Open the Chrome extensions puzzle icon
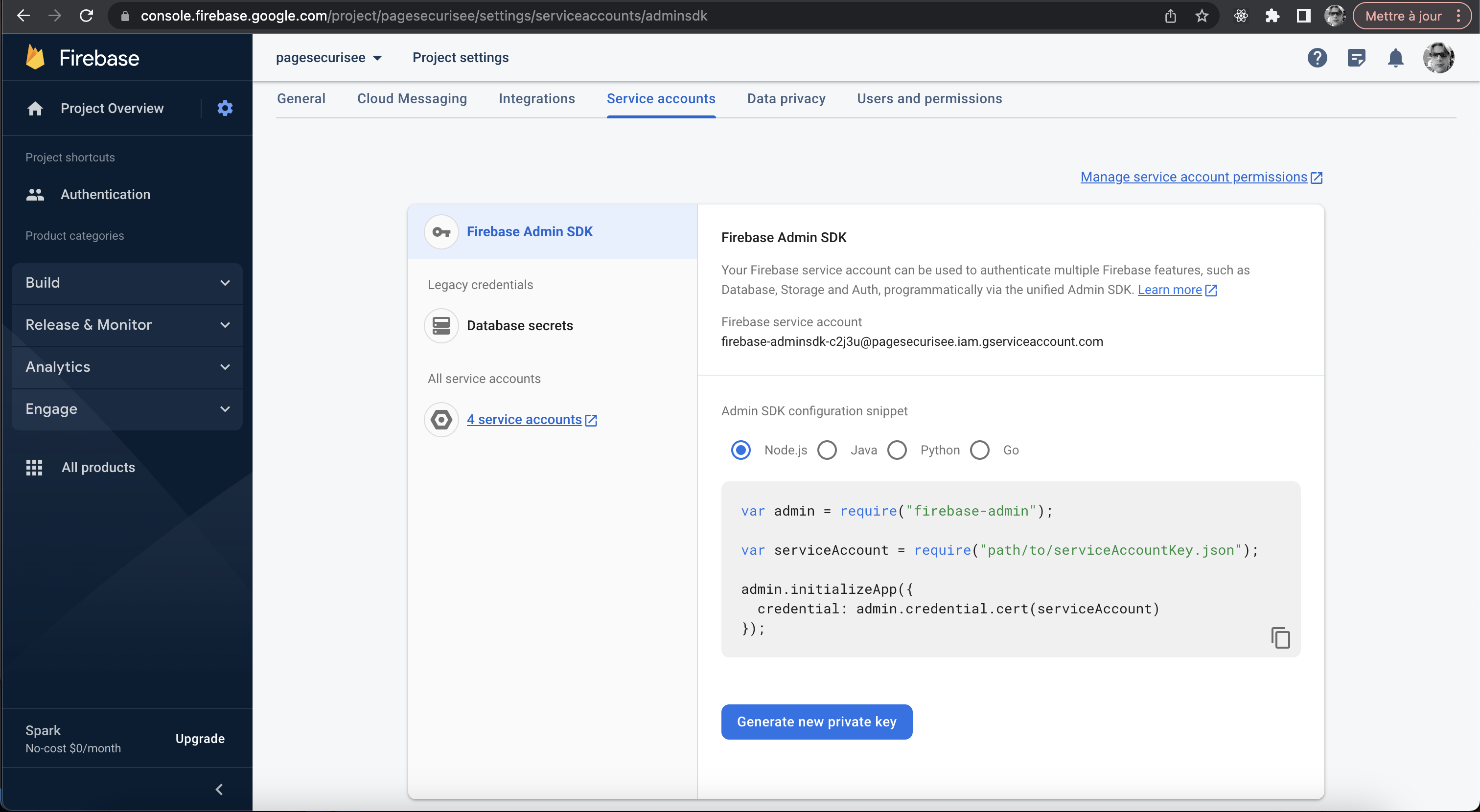The image size is (1480, 812). pyautogui.click(x=1272, y=16)
